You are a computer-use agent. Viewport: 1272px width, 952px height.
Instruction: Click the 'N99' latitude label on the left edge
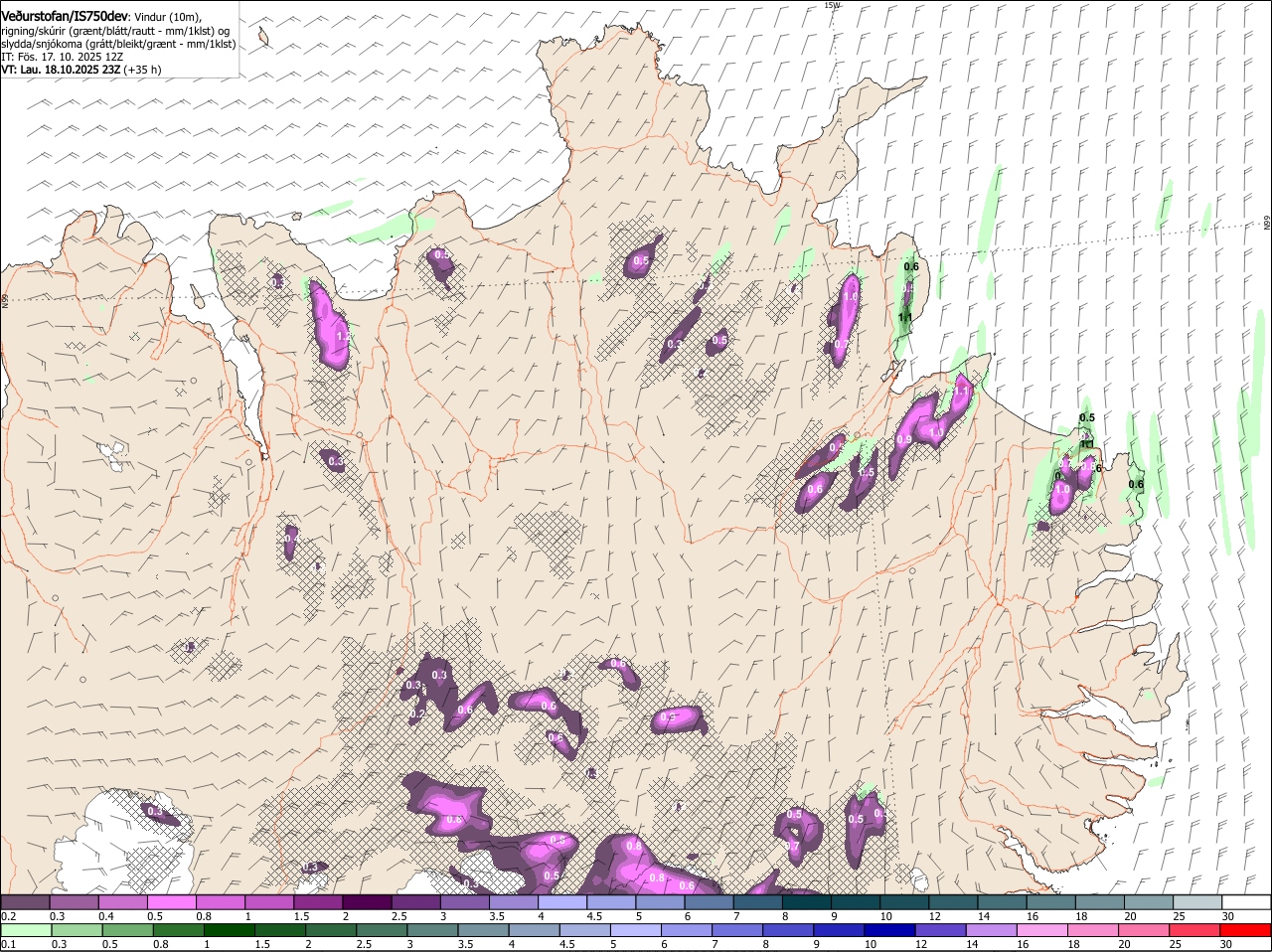tap(5, 299)
